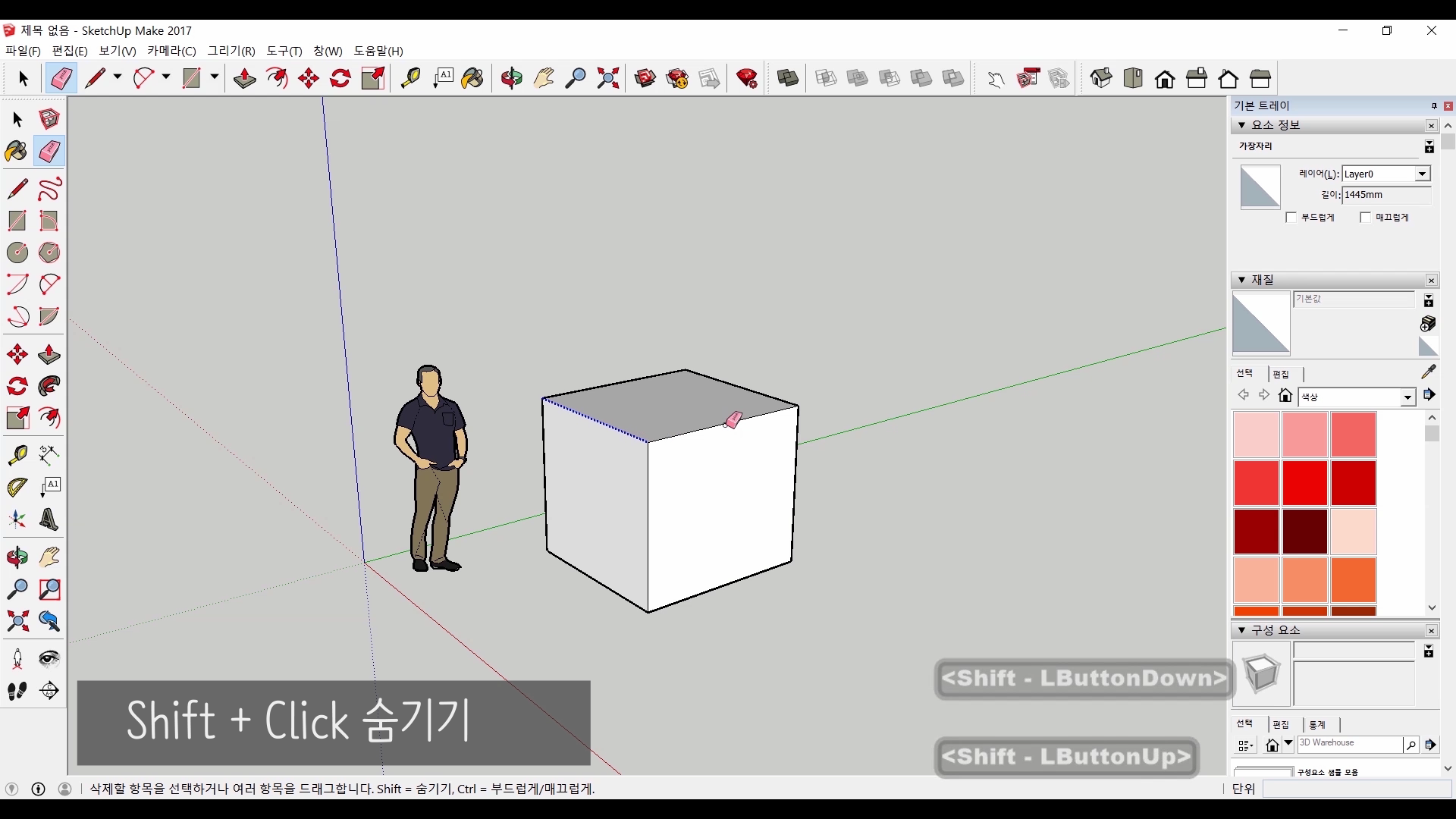Switch to the Iso house view icon
The width and height of the screenshot is (1456, 819).
pos(1101,78)
